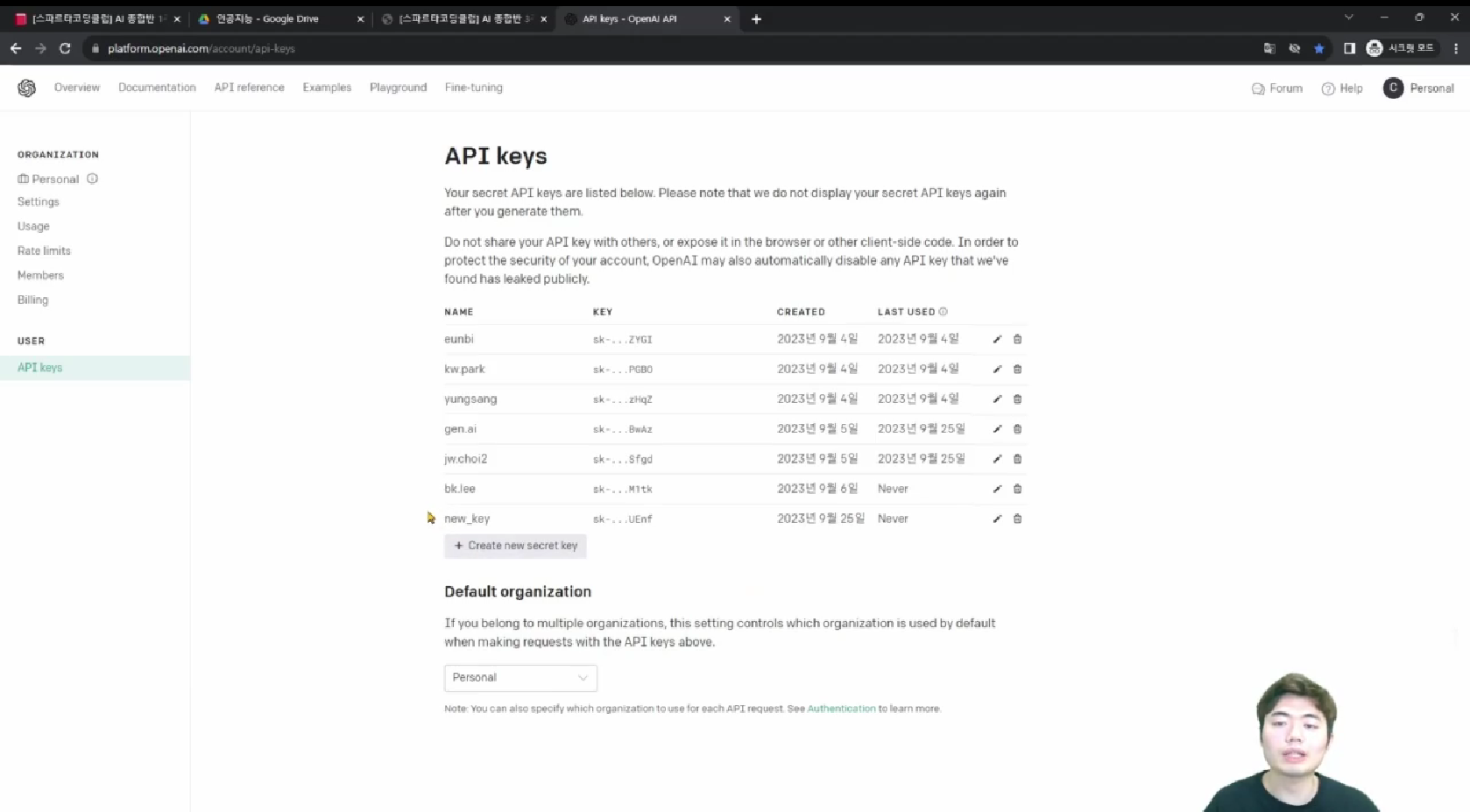This screenshot has height=812, width=1470.
Task: Click the info icon beside Personal organization
Action: point(92,179)
